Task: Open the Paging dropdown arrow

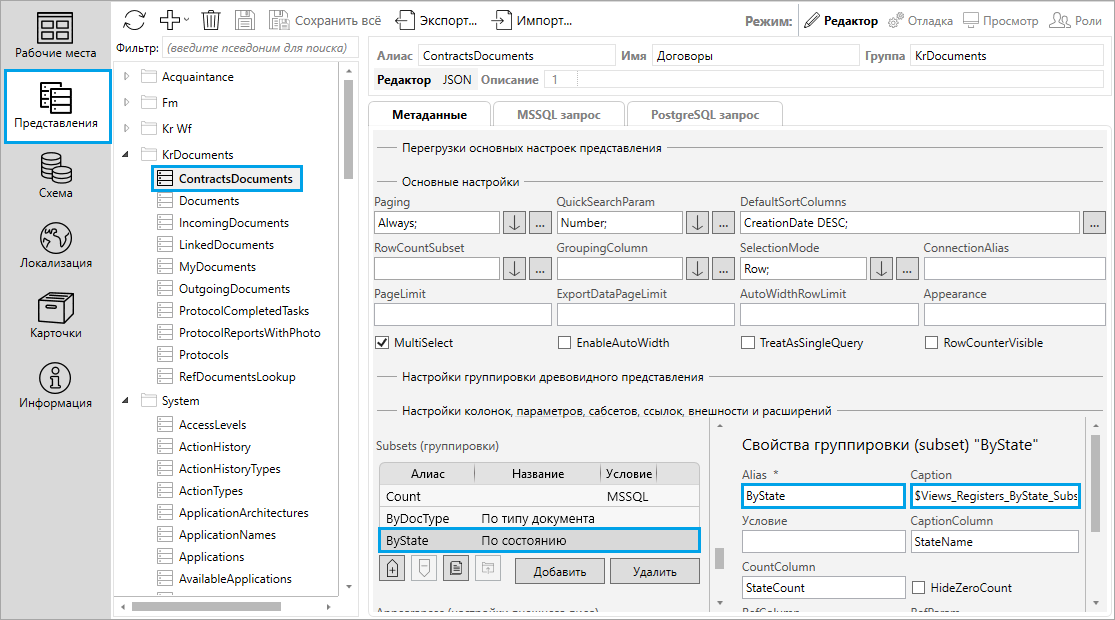Action: click(514, 222)
